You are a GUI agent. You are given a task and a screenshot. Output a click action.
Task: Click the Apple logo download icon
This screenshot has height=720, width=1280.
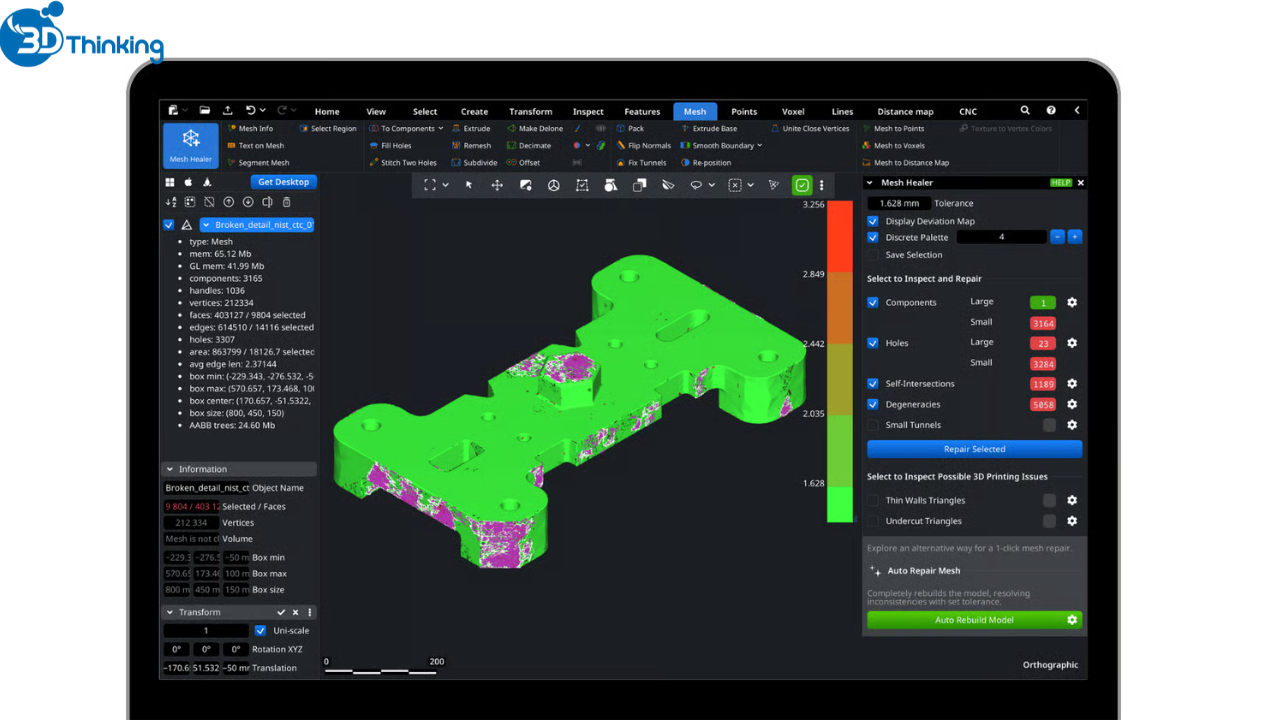(x=188, y=182)
